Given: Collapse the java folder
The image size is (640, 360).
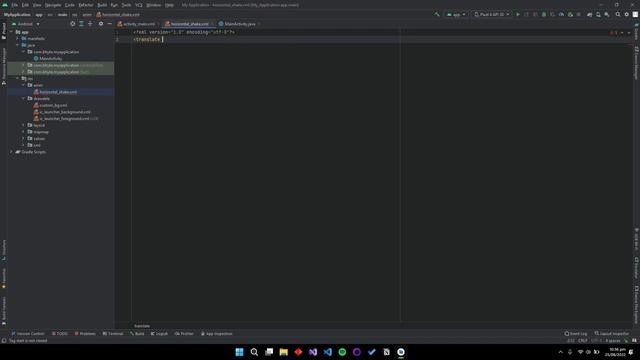Looking at the screenshot, I should click(18, 45).
